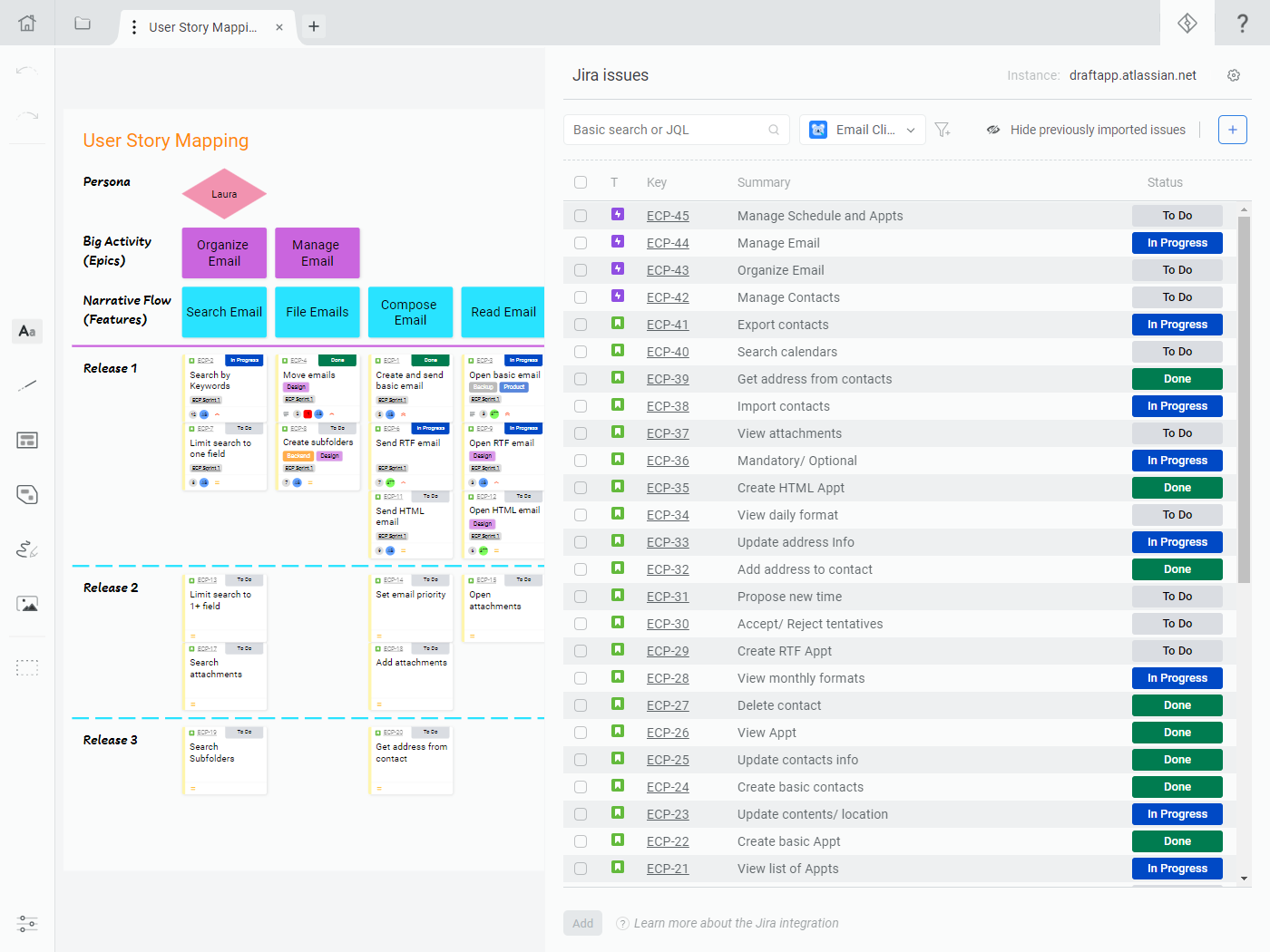Open the Jira integration panel icon
Screen dimensions: 1270x952
click(x=1187, y=24)
